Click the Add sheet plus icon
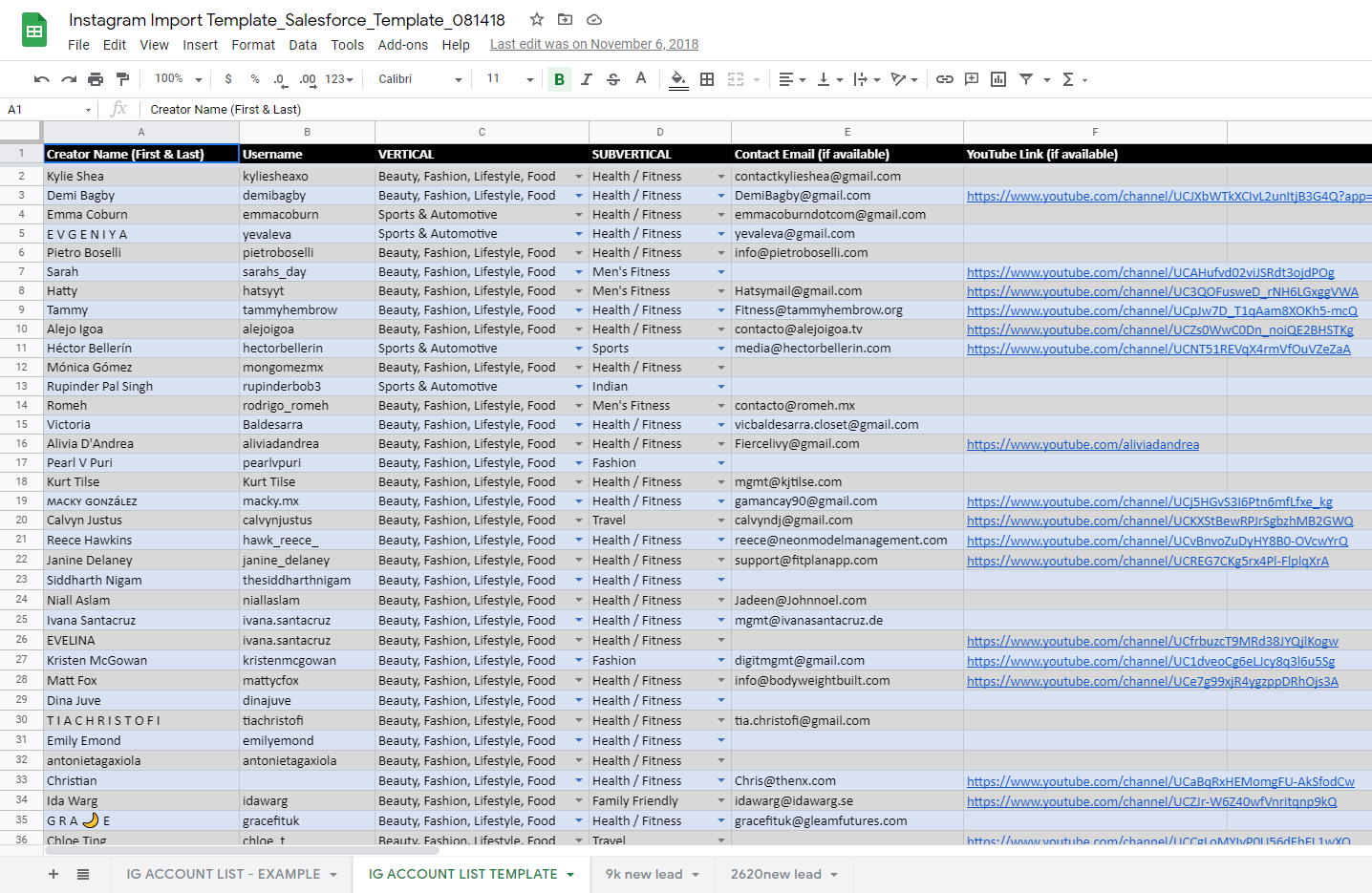The image size is (1372, 893). pos(54,874)
